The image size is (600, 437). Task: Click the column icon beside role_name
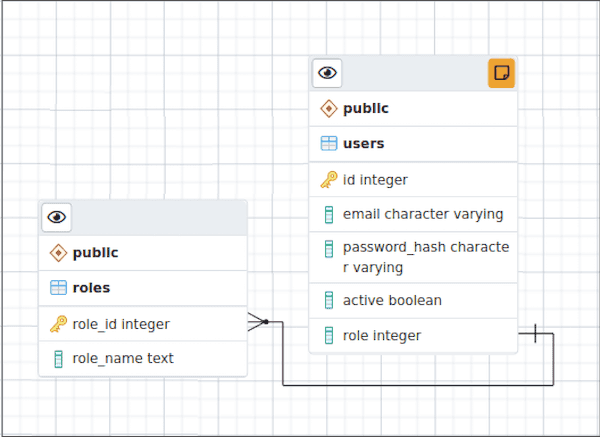tap(58, 358)
